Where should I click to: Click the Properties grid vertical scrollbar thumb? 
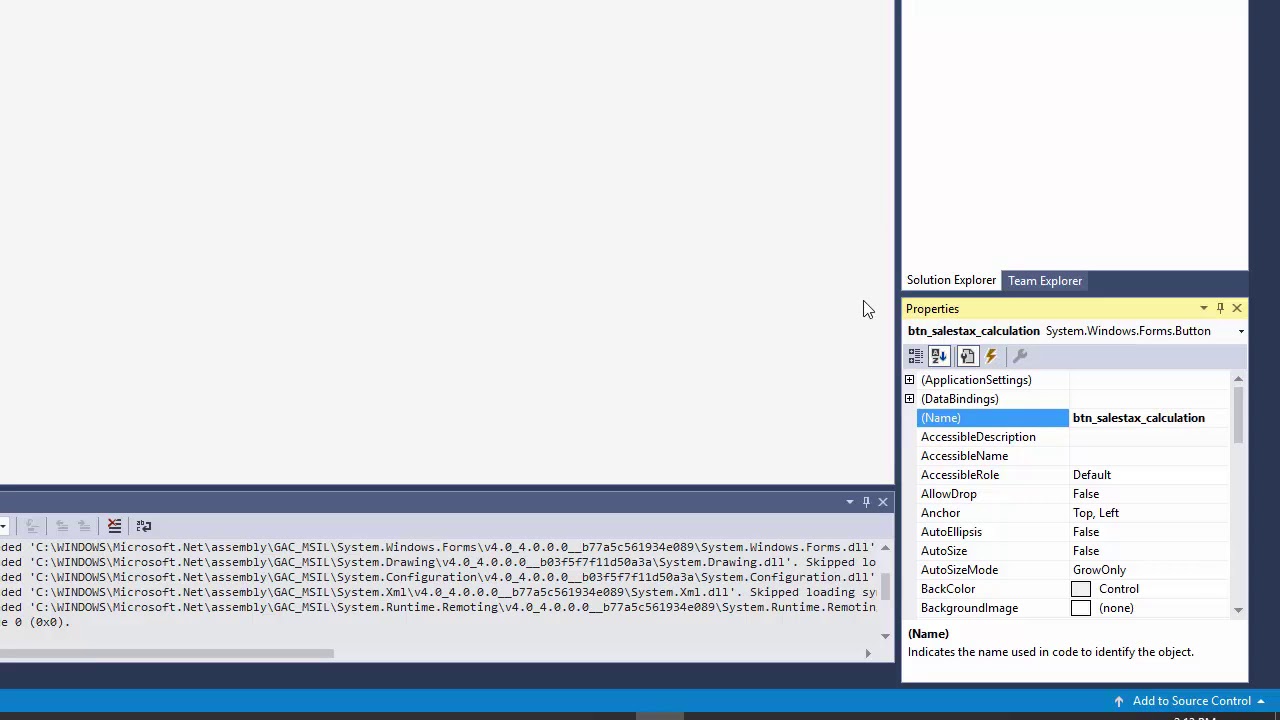click(1239, 415)
